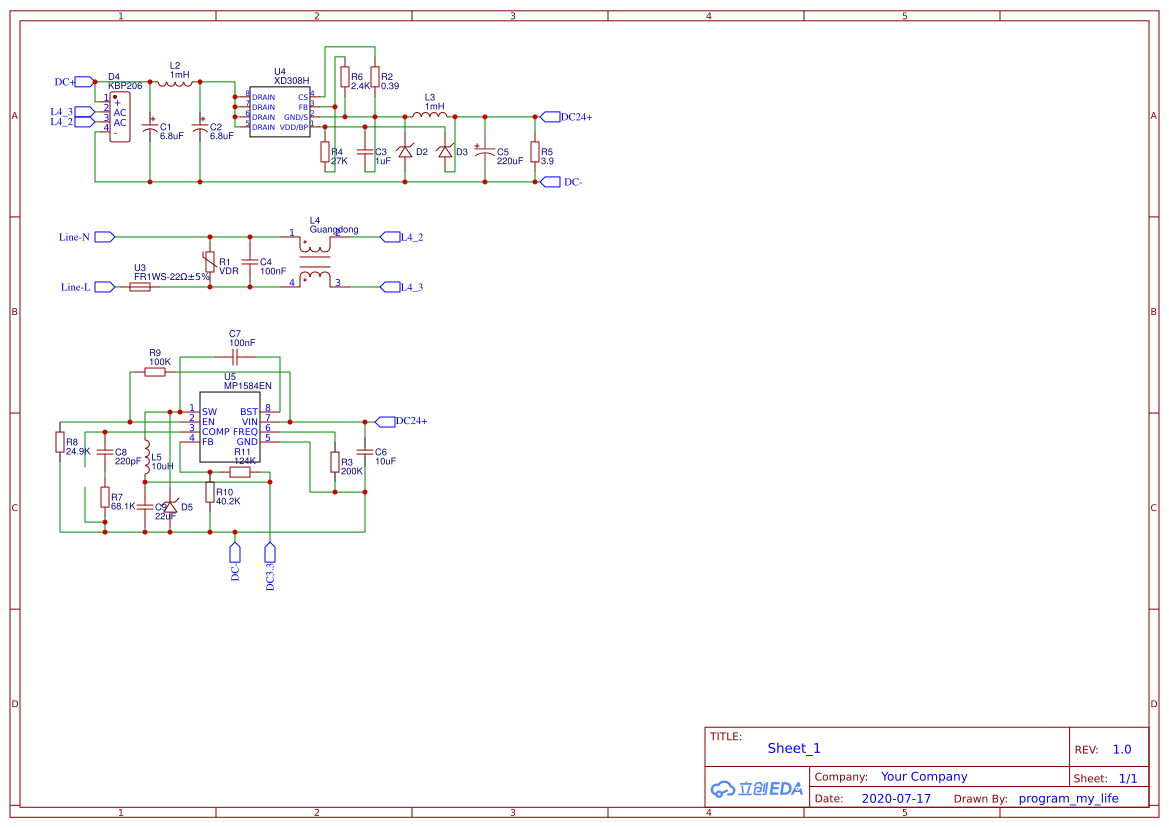Screen dimensions: 1169x828
Task: Click the D3 diode symbol
Action: tap(445, 152)
